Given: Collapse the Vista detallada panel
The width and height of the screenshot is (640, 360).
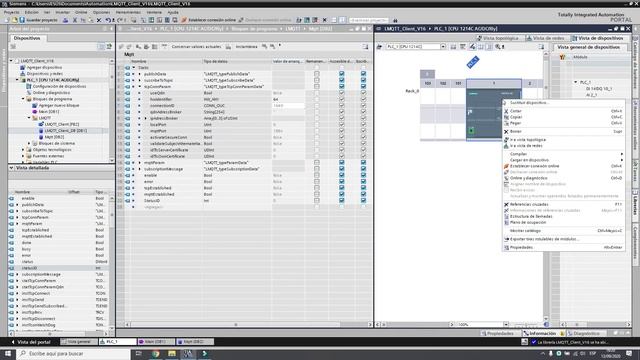Looking at the screenshot, I should [11, 168].
